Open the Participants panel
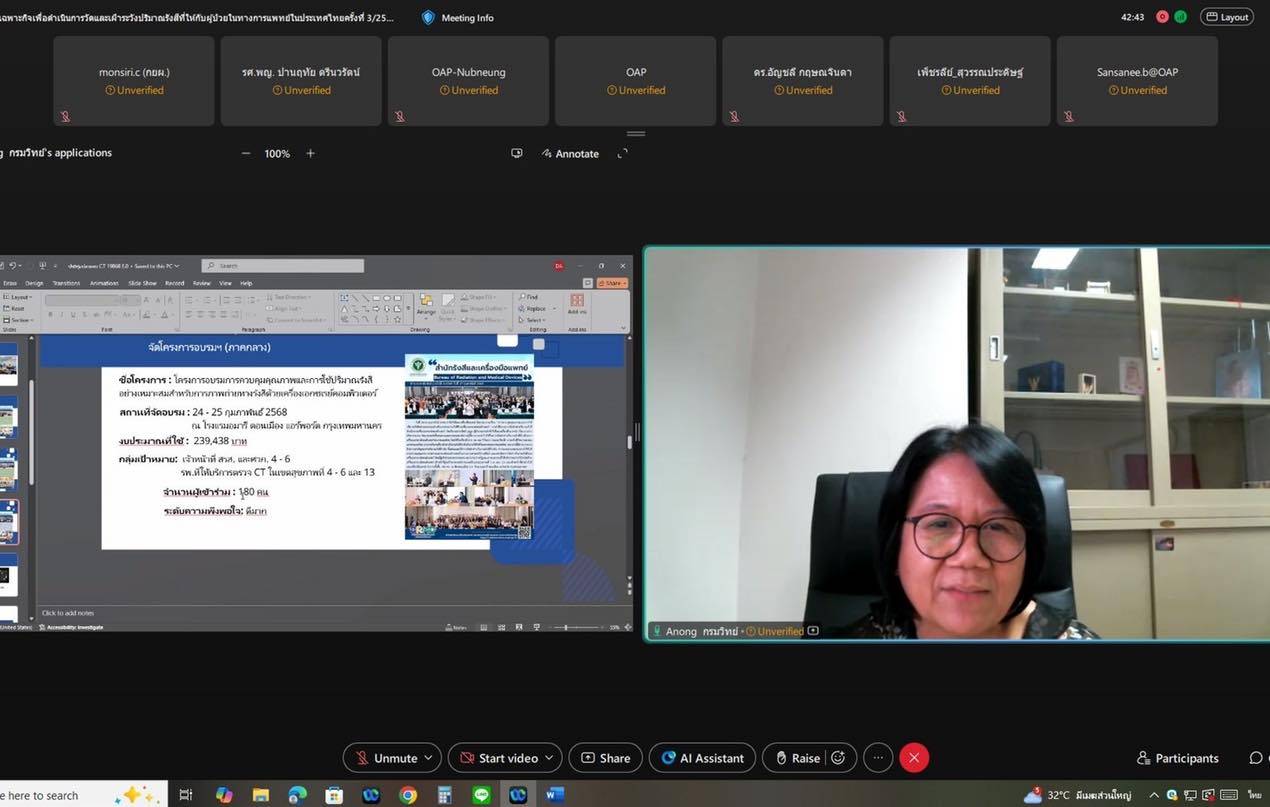The image size is (1270, 807). (x=1177, y=758)
